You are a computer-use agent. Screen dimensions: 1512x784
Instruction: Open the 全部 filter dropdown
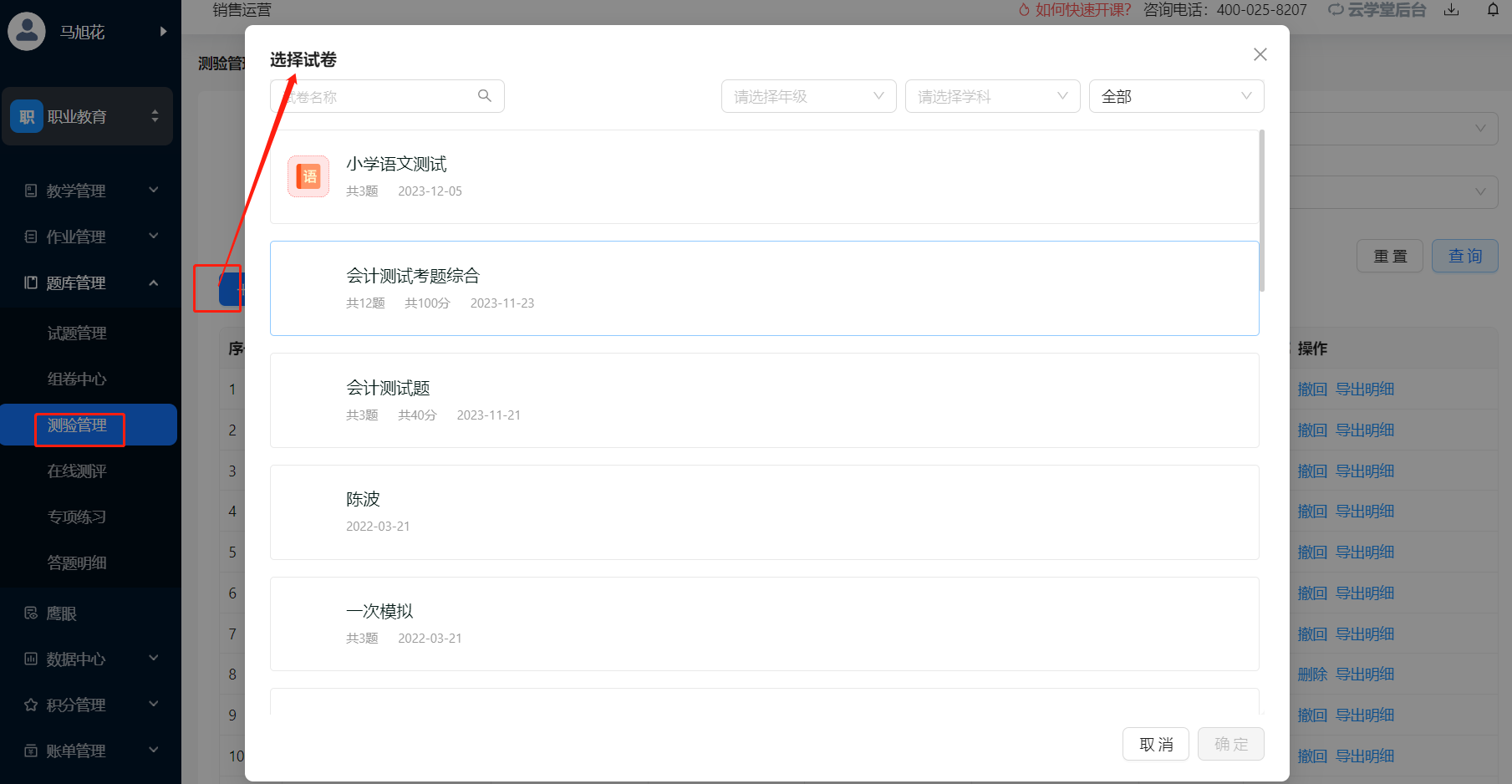[x=1177, y=96]
